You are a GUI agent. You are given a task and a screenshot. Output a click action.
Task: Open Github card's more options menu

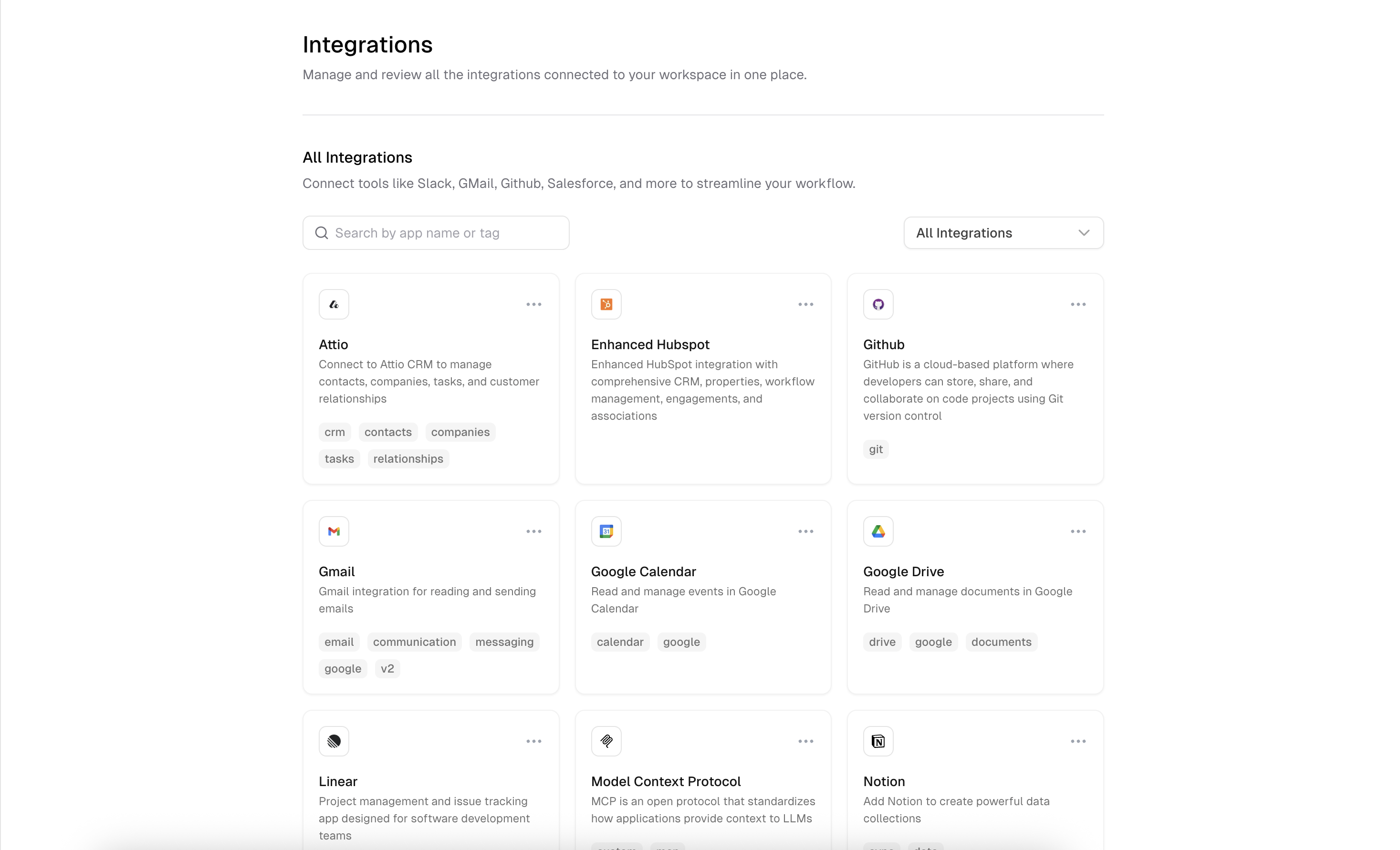[1077, 304]
